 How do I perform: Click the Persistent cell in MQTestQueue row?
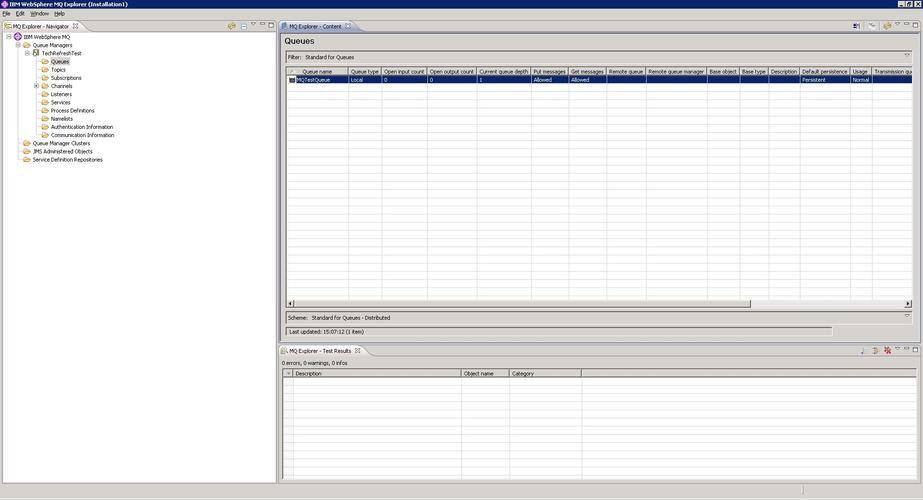point(825,80)
